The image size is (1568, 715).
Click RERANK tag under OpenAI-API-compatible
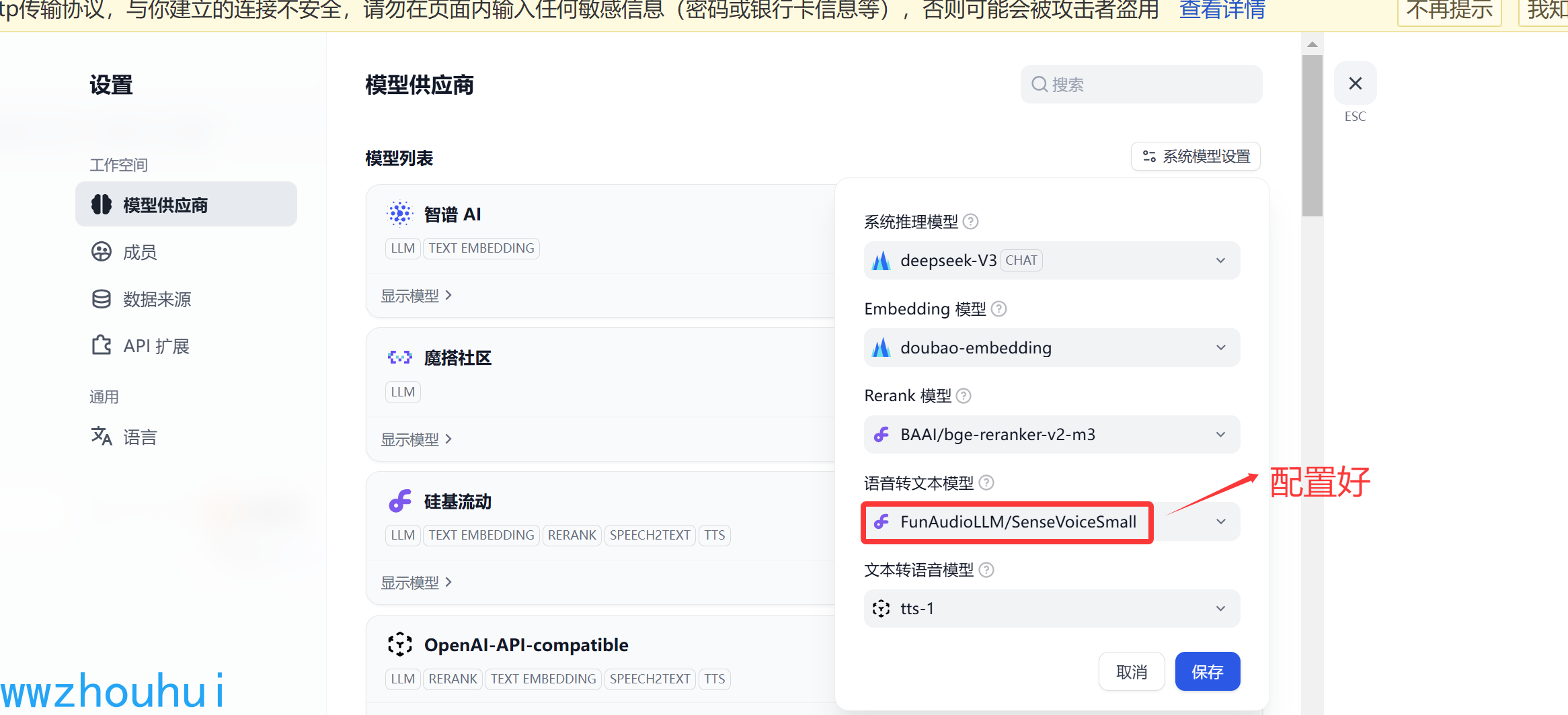click(x=453, y=679)
